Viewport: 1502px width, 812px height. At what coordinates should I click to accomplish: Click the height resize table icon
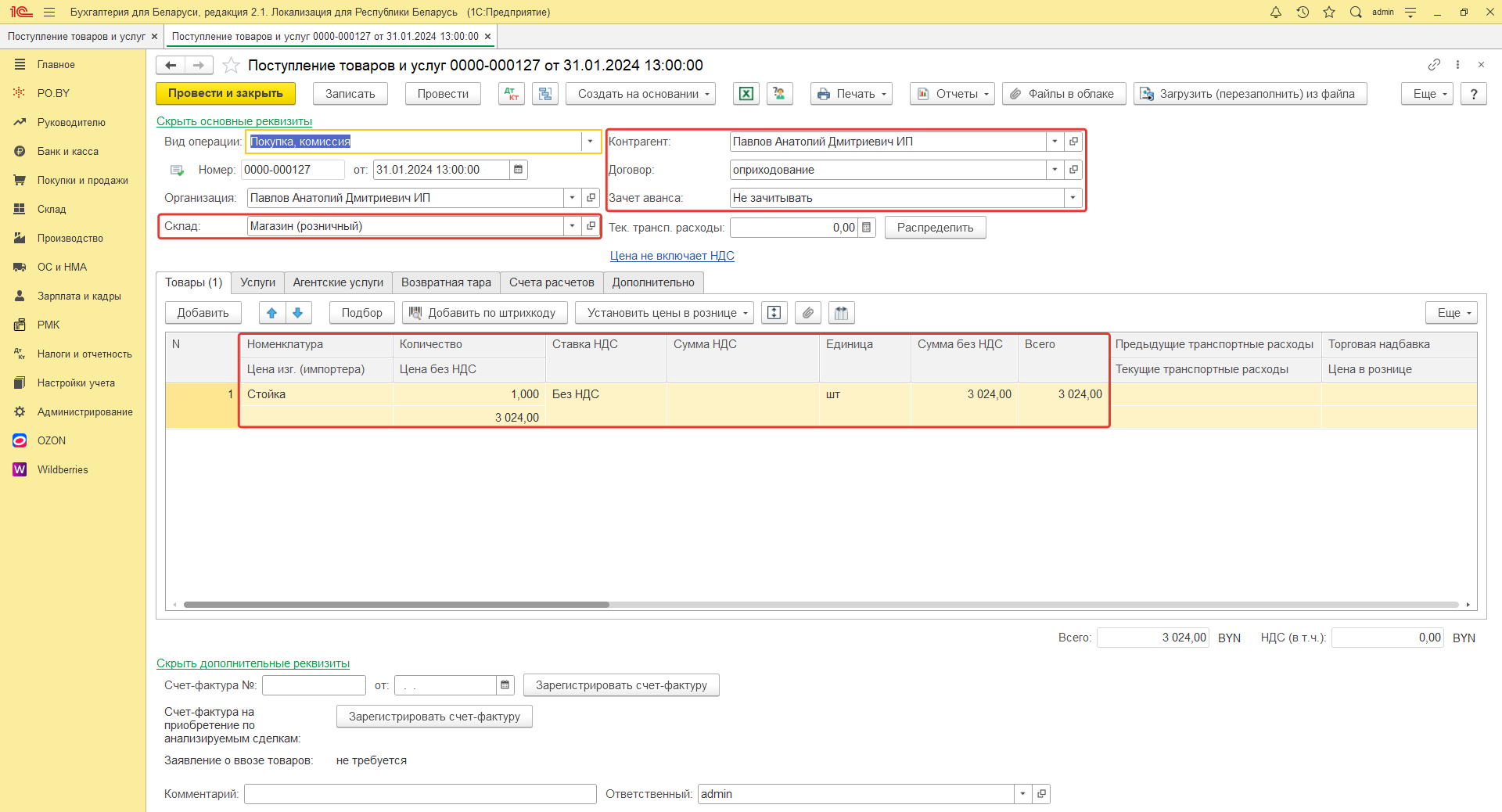(x=774, y=313)
